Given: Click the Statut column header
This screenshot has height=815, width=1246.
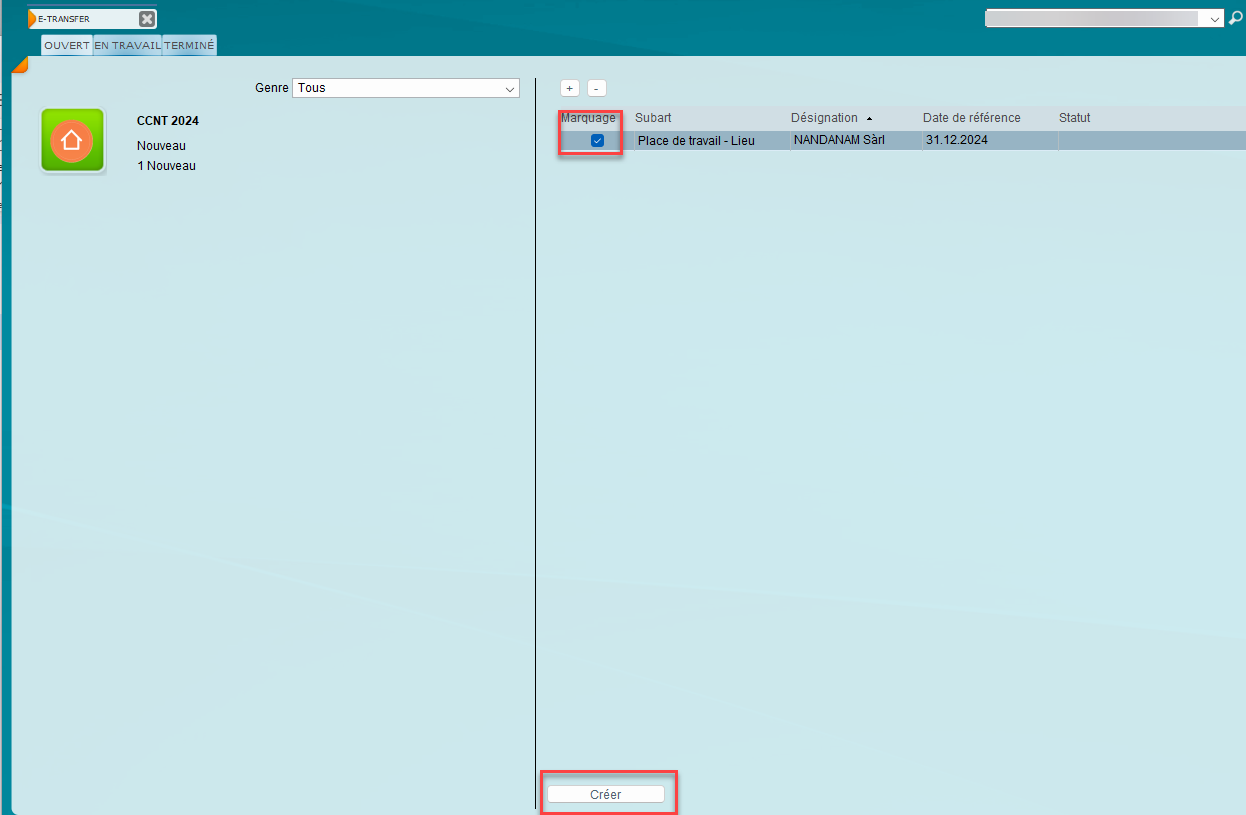Looking at the screenshot, I should pos(1074,118).
